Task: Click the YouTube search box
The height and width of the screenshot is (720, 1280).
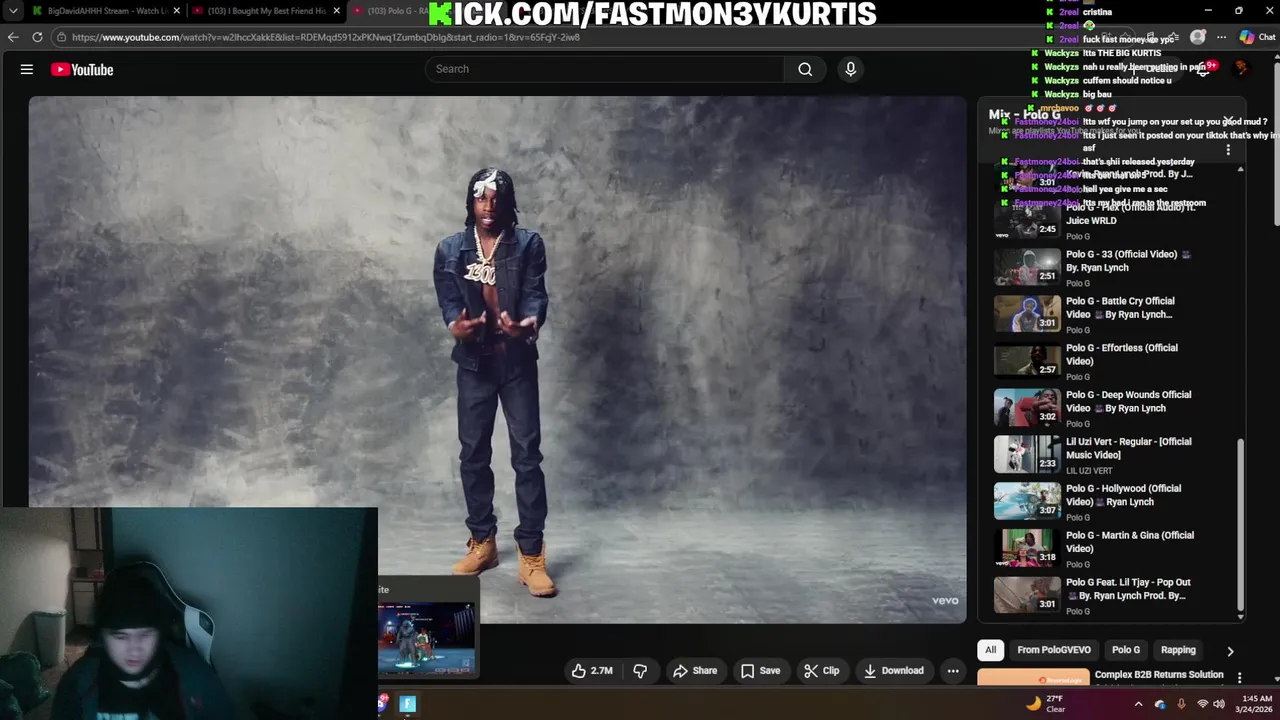Action: coord(605,69)
